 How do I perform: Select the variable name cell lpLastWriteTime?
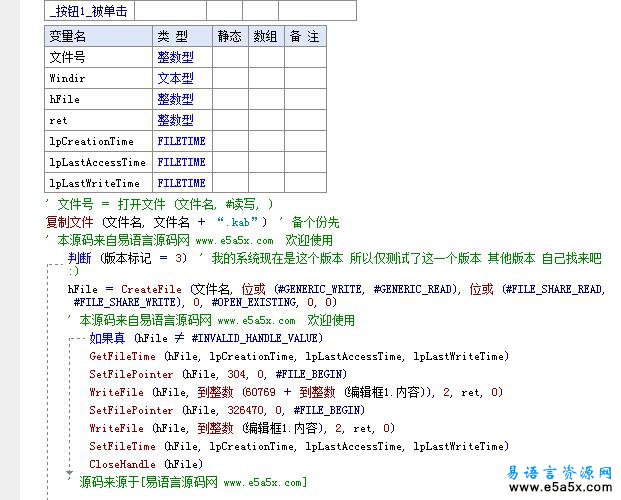99,183
